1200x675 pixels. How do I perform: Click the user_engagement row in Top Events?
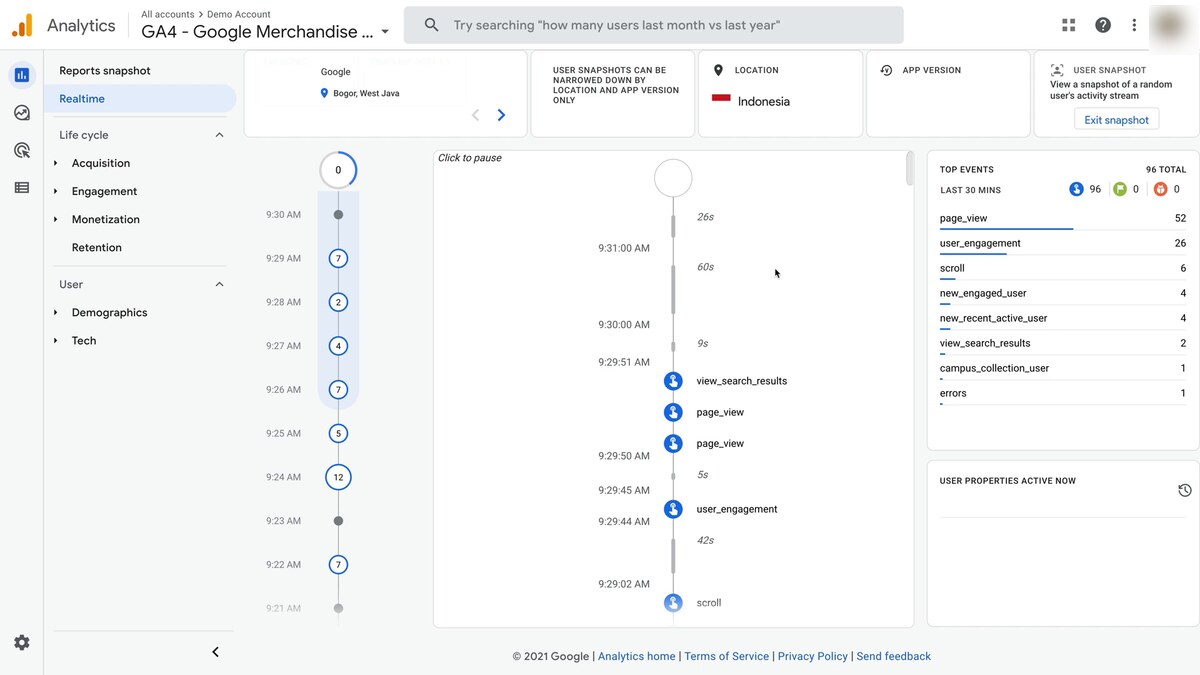tap(1063, 244)
